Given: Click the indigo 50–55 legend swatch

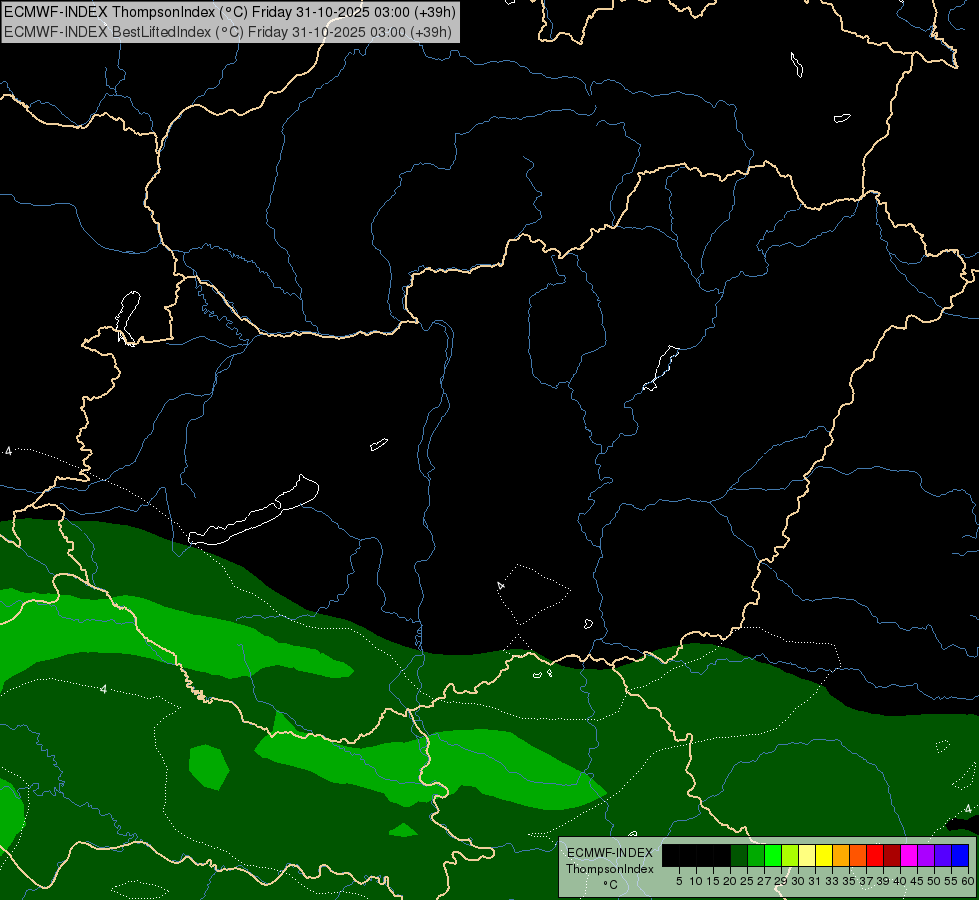Looking at the screenshot, I should click(943, 855).
